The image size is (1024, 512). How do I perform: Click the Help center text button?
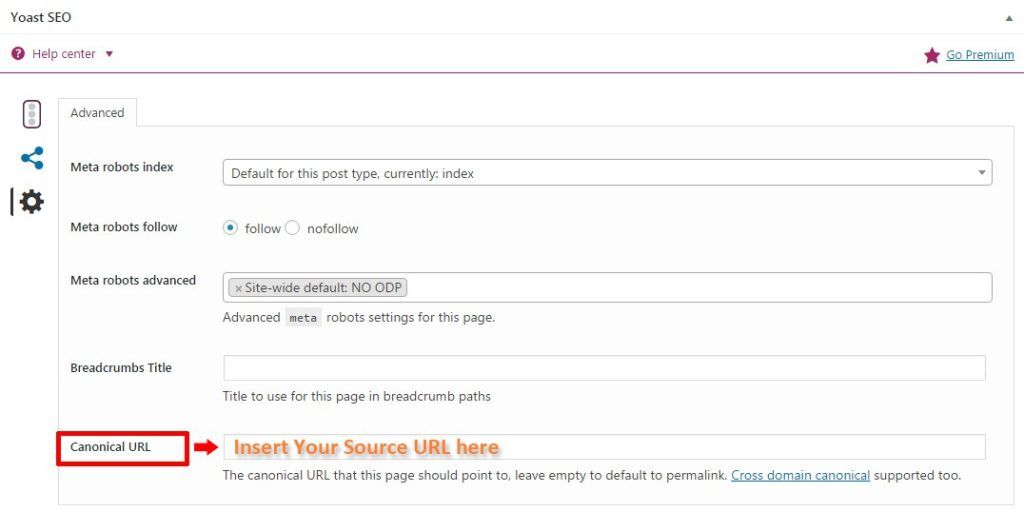[x=64, y=54]
